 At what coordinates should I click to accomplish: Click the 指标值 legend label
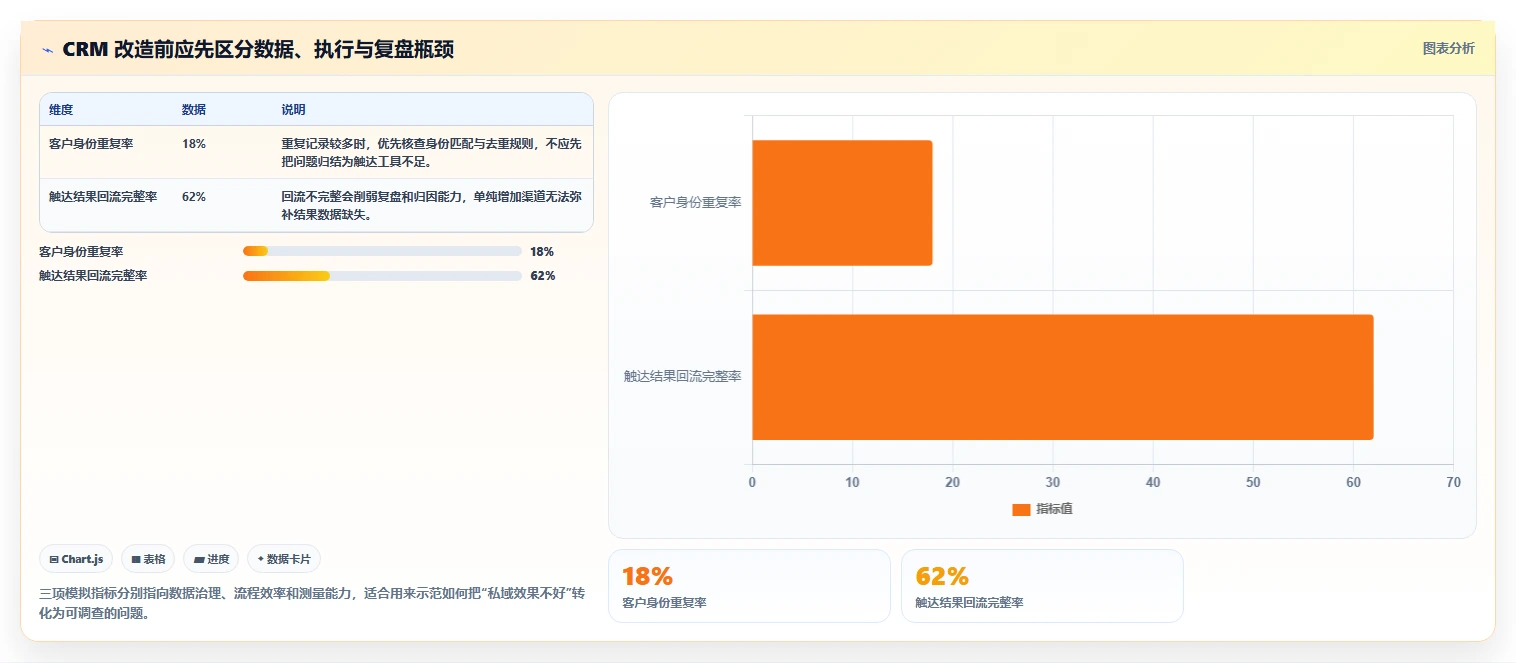pyautogui.click(x=1054, y=509)
